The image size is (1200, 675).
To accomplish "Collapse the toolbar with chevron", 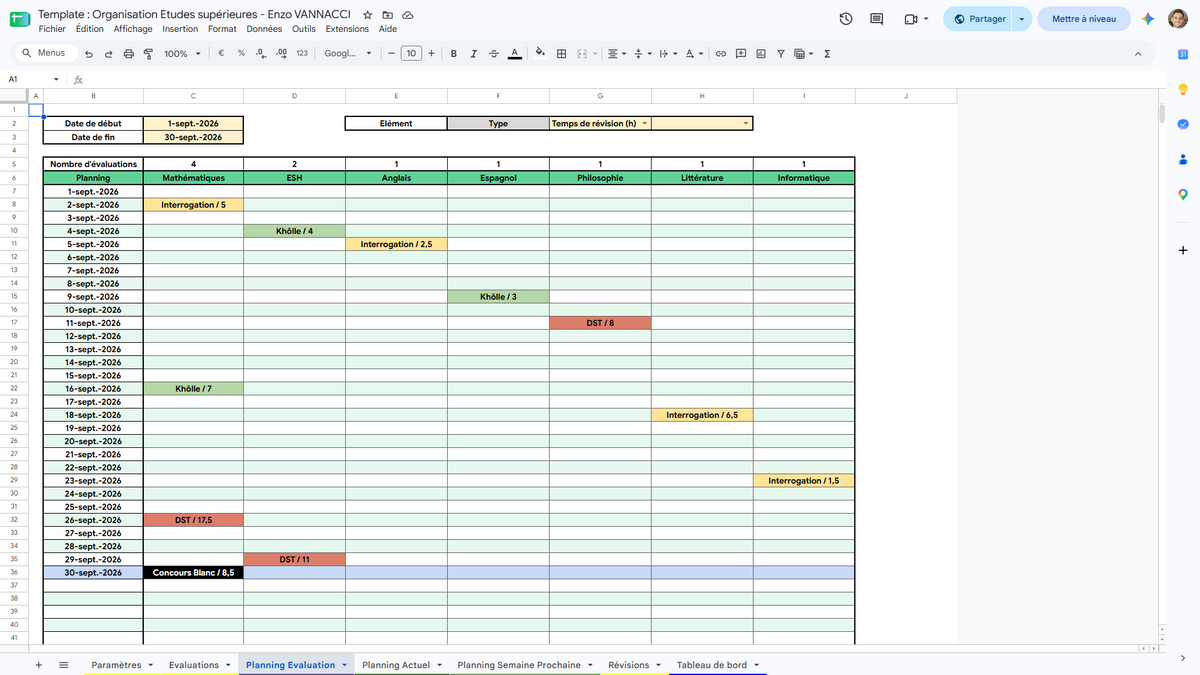I will pos(1137,54).
